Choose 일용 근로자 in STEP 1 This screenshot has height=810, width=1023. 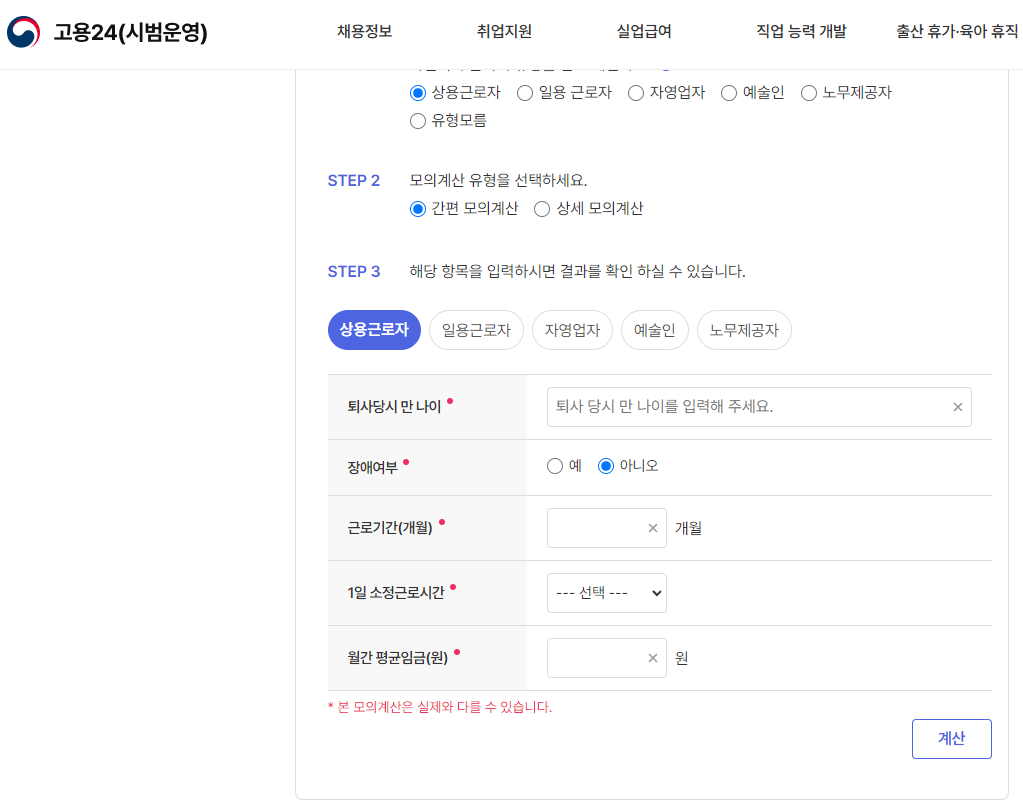[x=524, y=93]
